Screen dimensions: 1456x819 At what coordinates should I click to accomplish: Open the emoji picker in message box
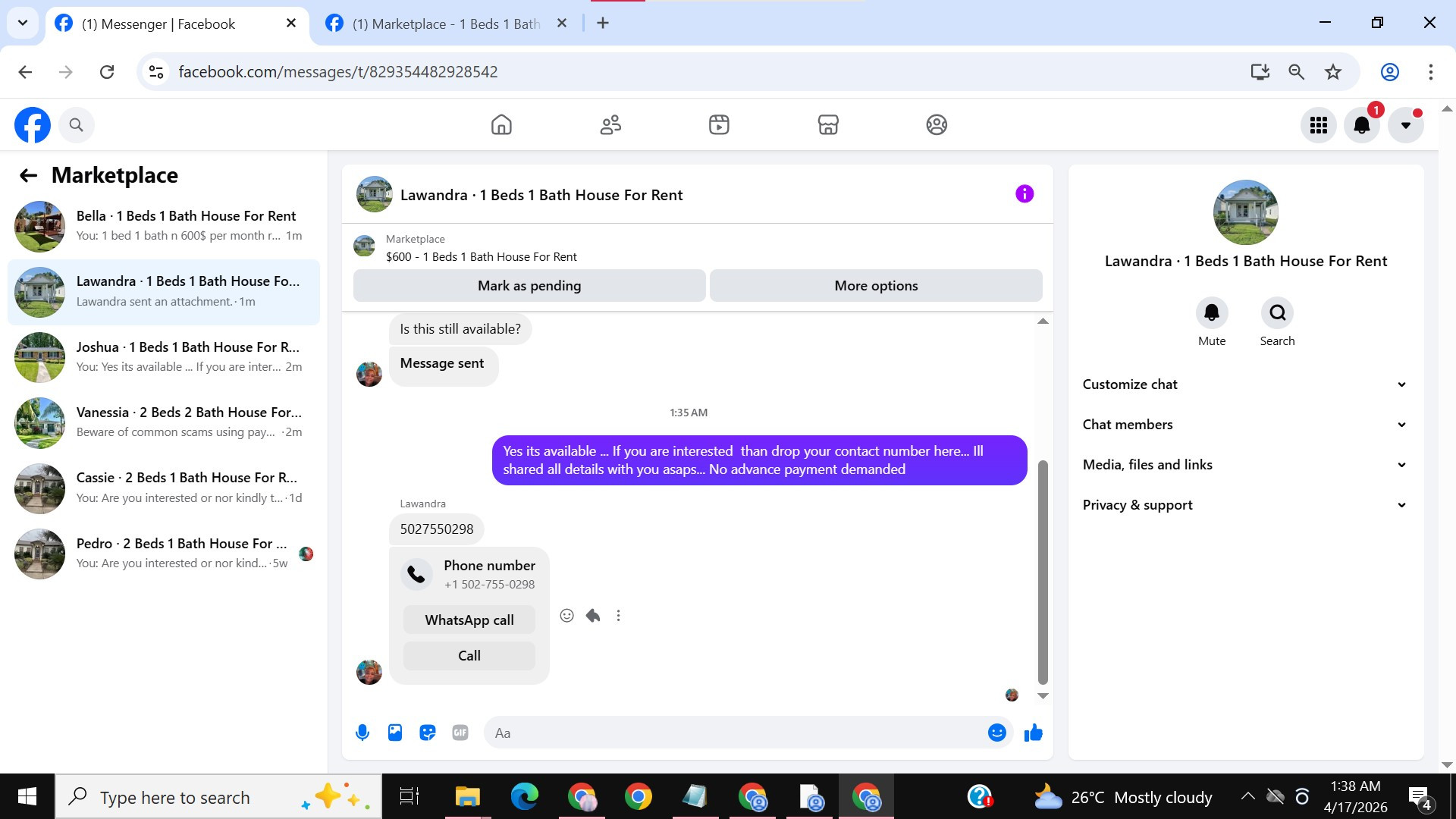click(997, 733)
